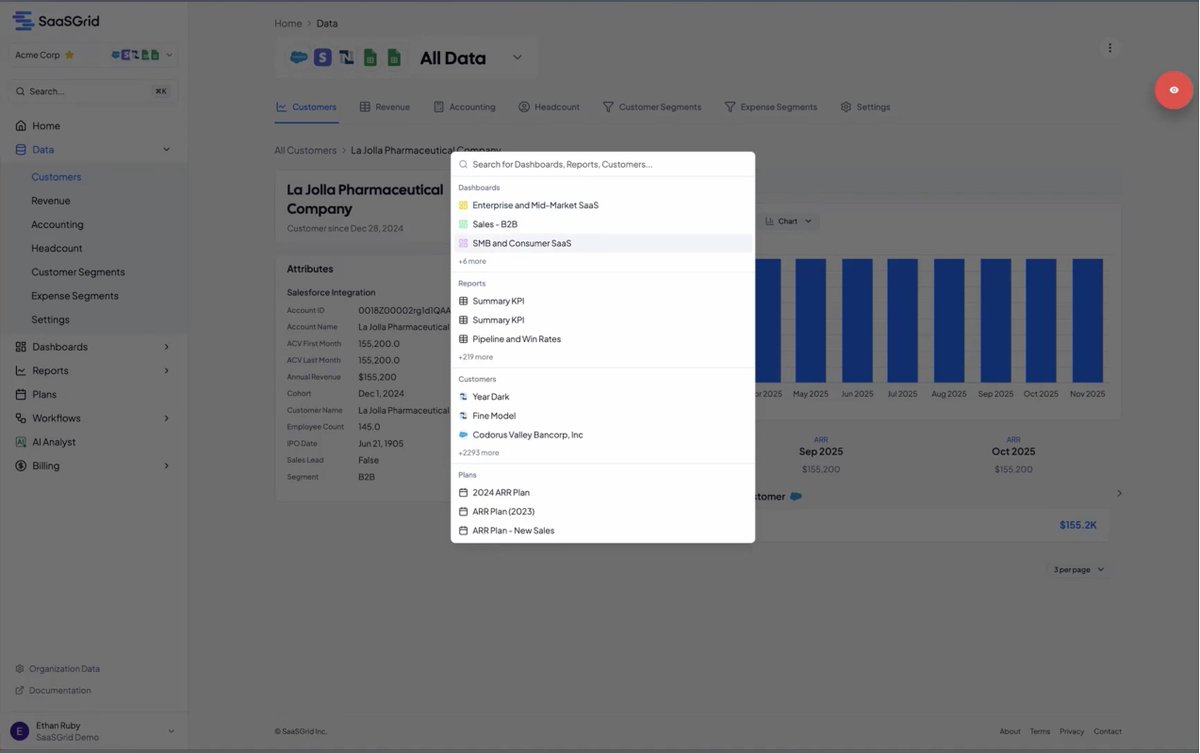Click the Plans calendar icon in sidebar
This screenshot has height=753, width=1200.
click(21, 395)
